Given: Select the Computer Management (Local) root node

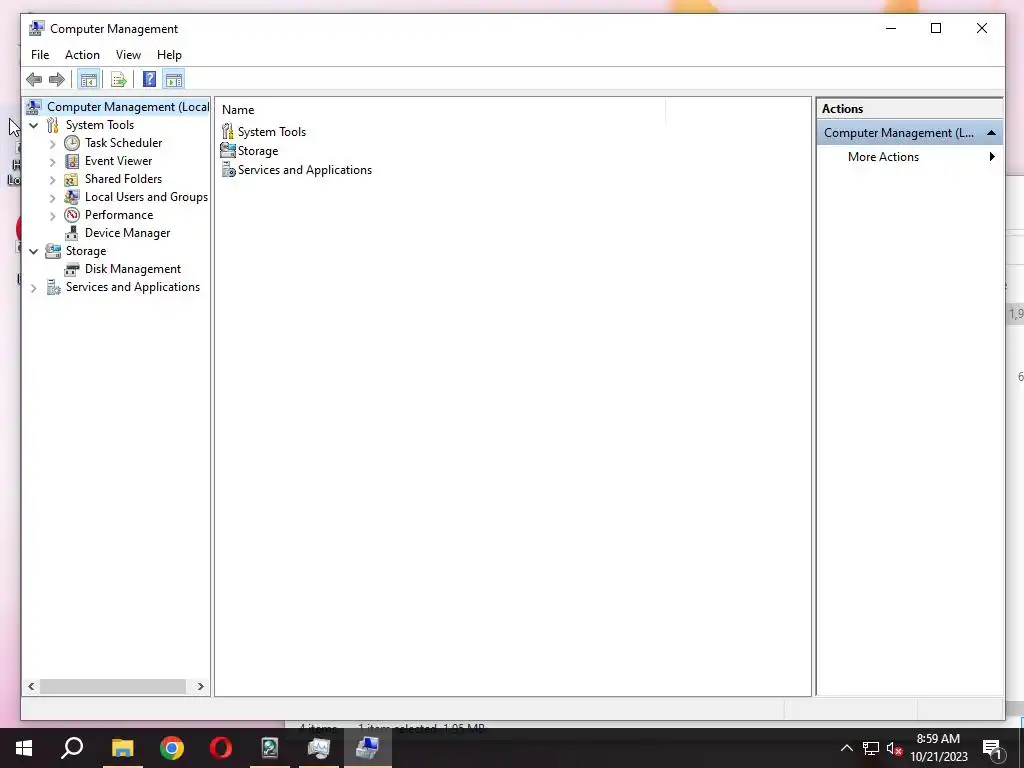Looking at the screenshot, I should [128, 107].
